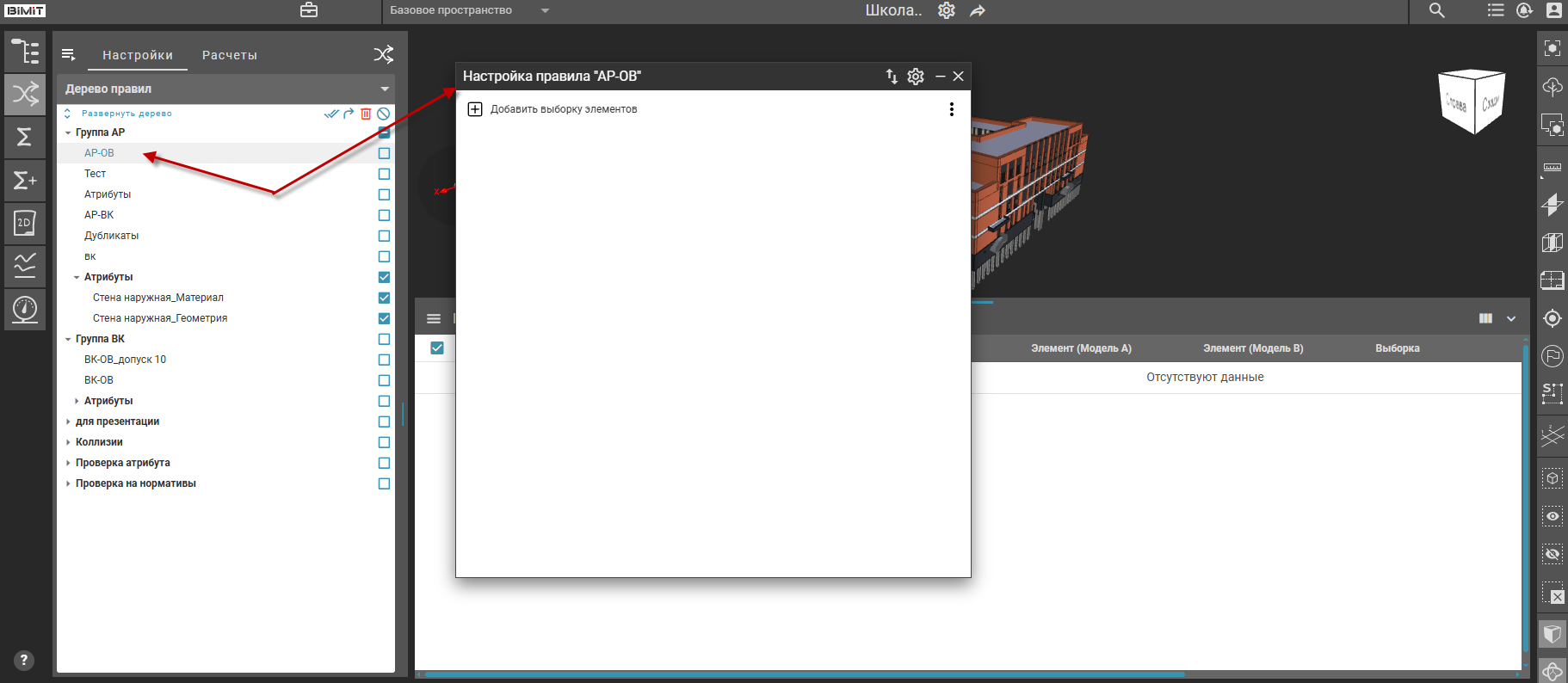Open the model tree panel icon

click(25, 52)
